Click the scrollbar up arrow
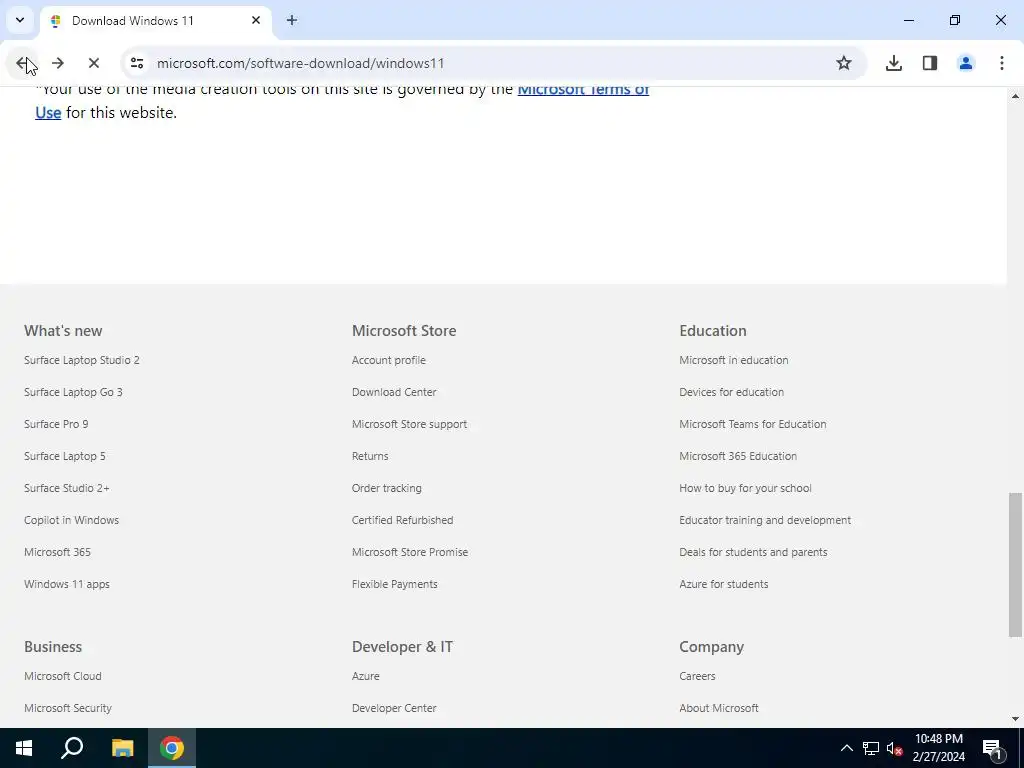Screen dimensions: 1024x768 1015,96
